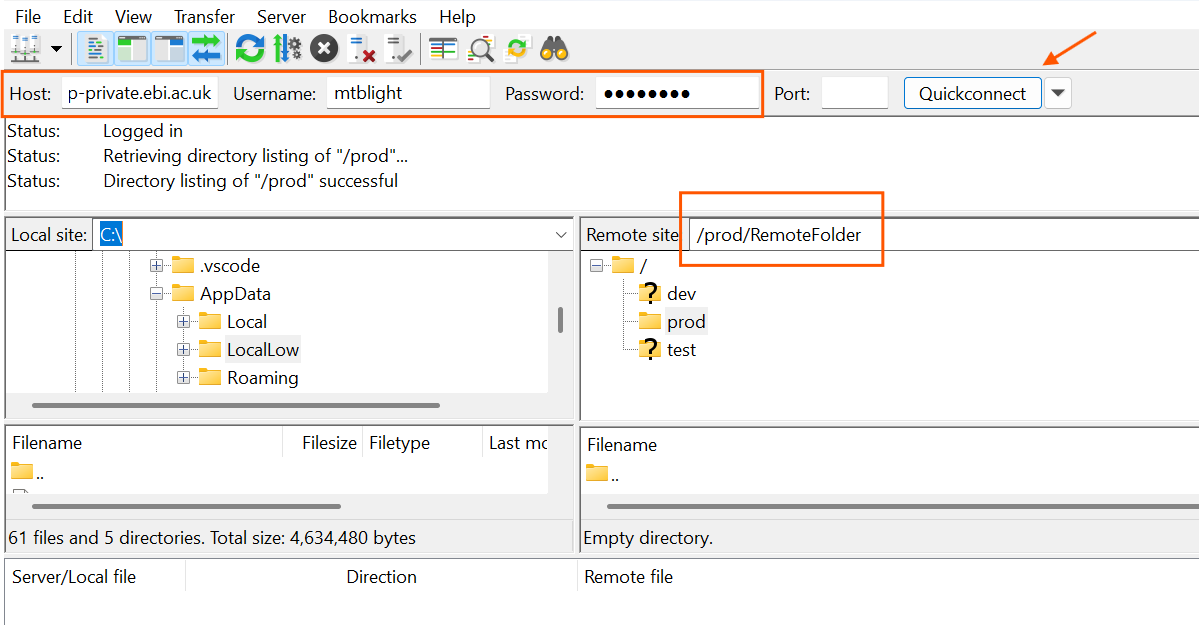The width and height of the screenshot is (1199, 625).
Task: Disconnect from the current server
Action: coord(361,48)
